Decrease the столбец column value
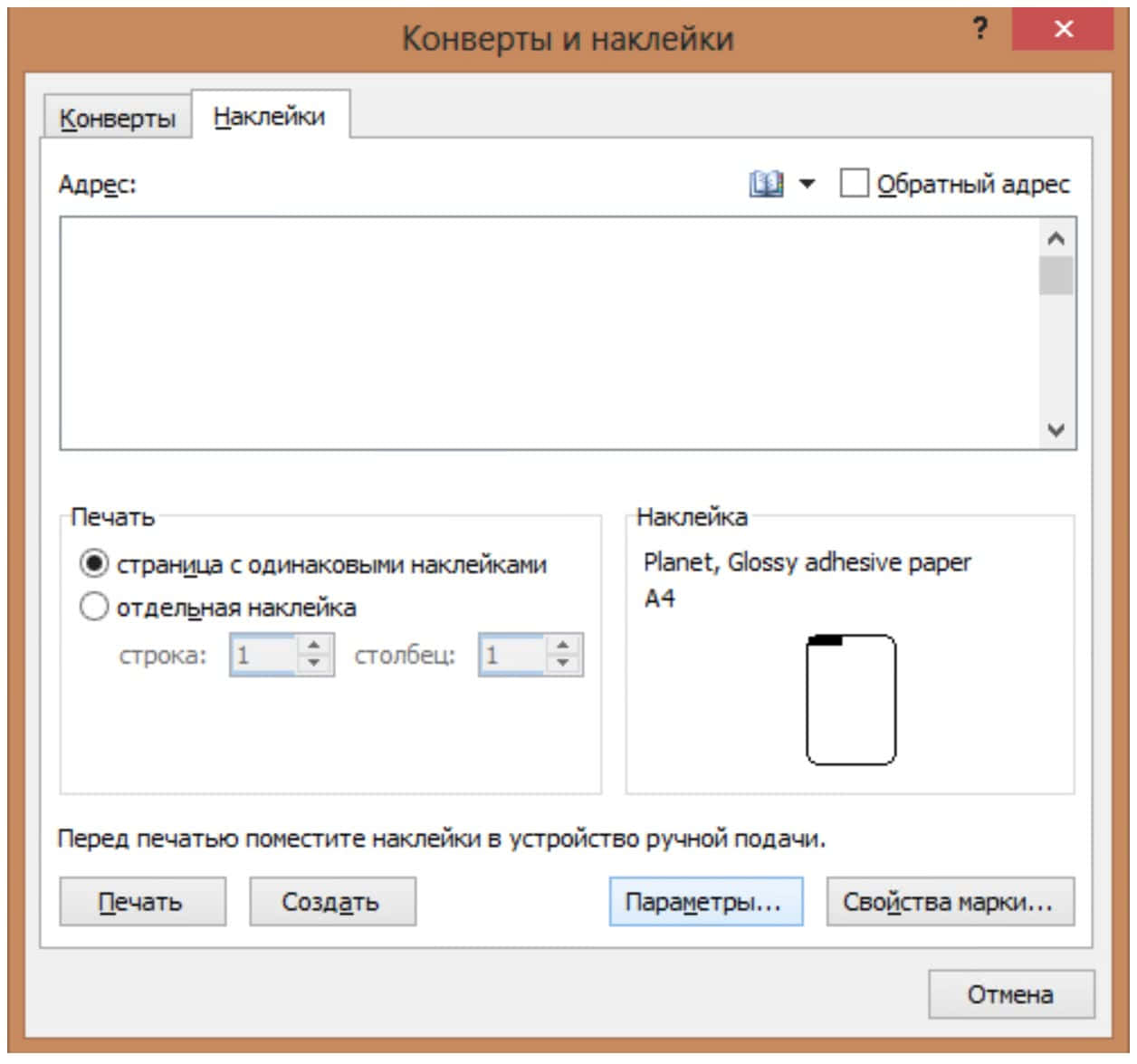1137x1064 pixels. point(563,664)
